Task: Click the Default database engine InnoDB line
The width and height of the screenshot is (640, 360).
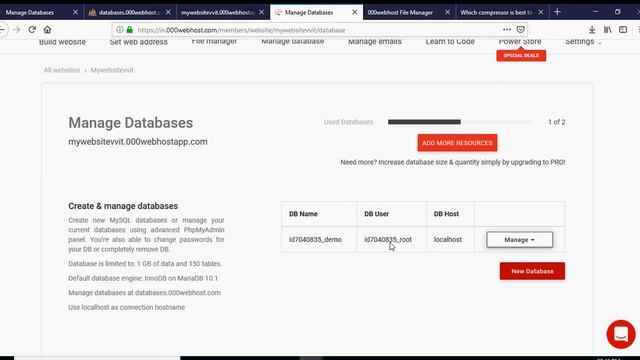Action: click(x=143, y=278)
